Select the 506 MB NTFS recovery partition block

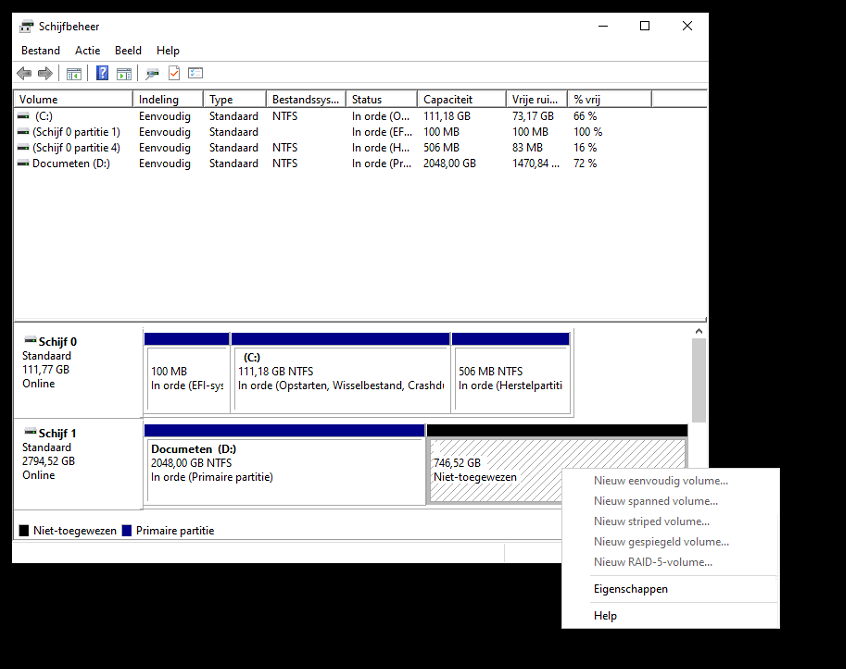(511, 378)
